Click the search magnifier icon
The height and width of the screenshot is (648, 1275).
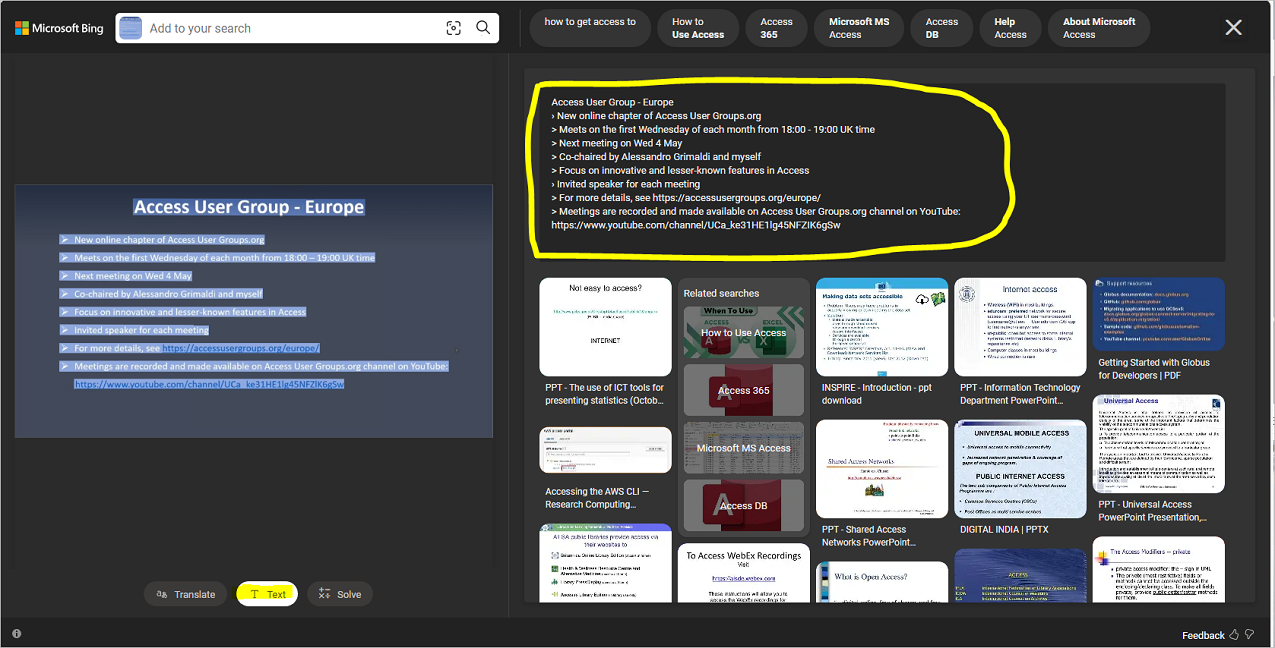point(483,28)
